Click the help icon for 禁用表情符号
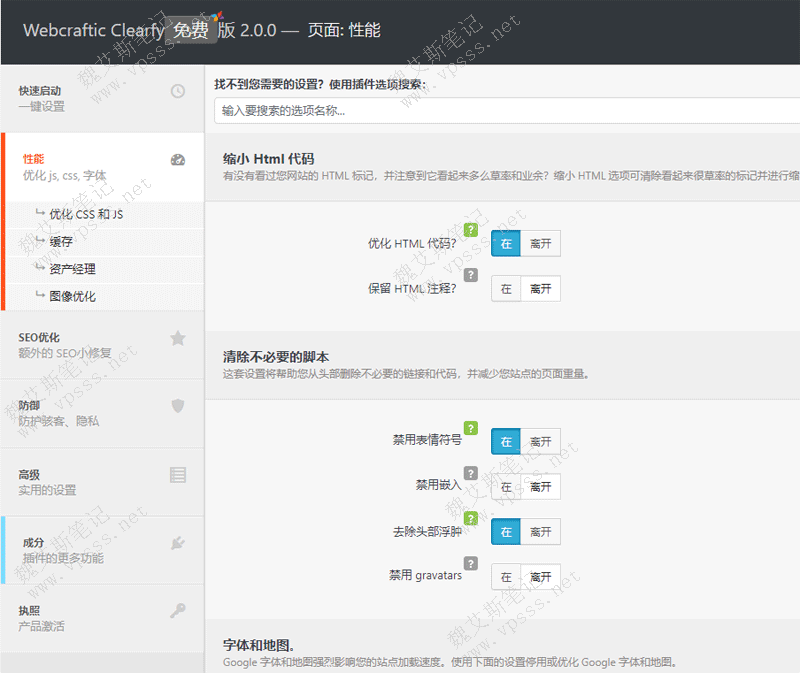Viewport: 800px width, 673px height. [x=471, y=430]
